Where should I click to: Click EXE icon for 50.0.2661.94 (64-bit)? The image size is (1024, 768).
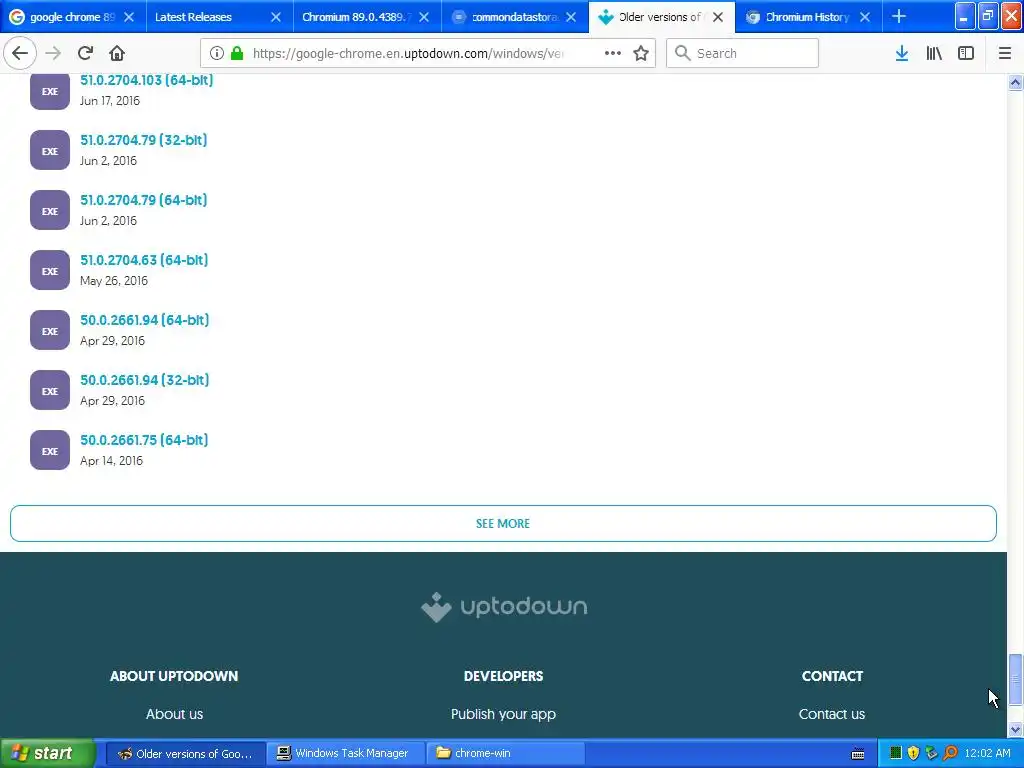click(x=50, y=330)
